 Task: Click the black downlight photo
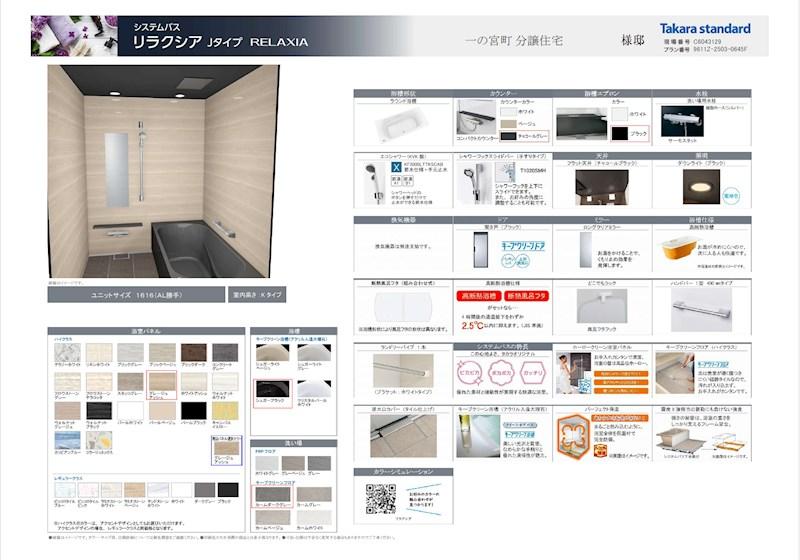pos(701,187)
